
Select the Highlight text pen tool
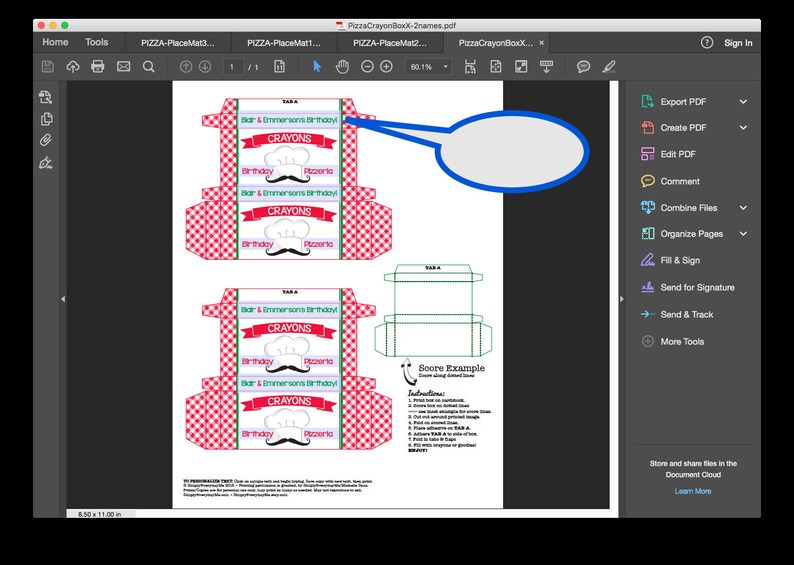click(x=609, y=66)
